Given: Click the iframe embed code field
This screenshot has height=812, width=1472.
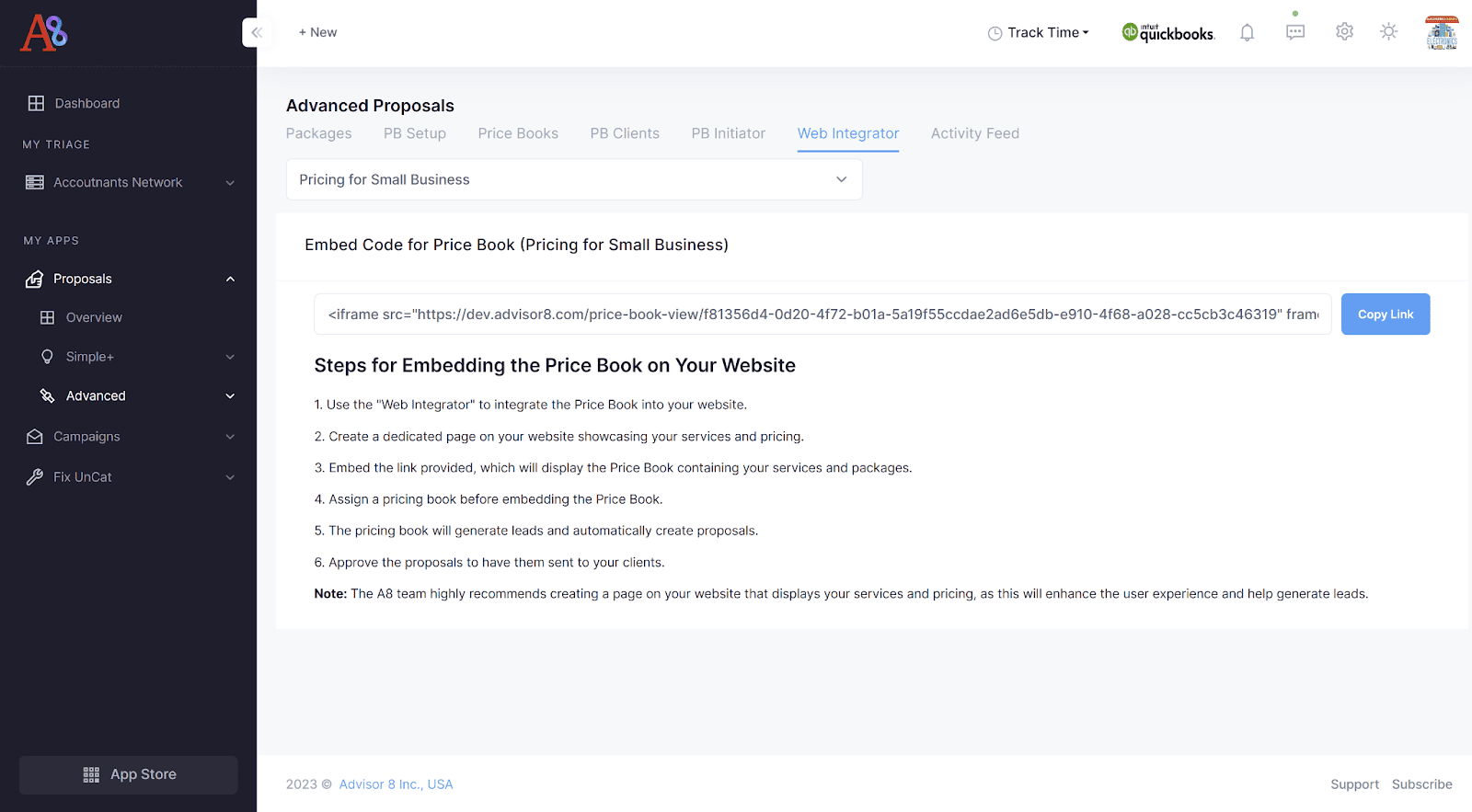Looking at the screenshot, I should 822,315.
